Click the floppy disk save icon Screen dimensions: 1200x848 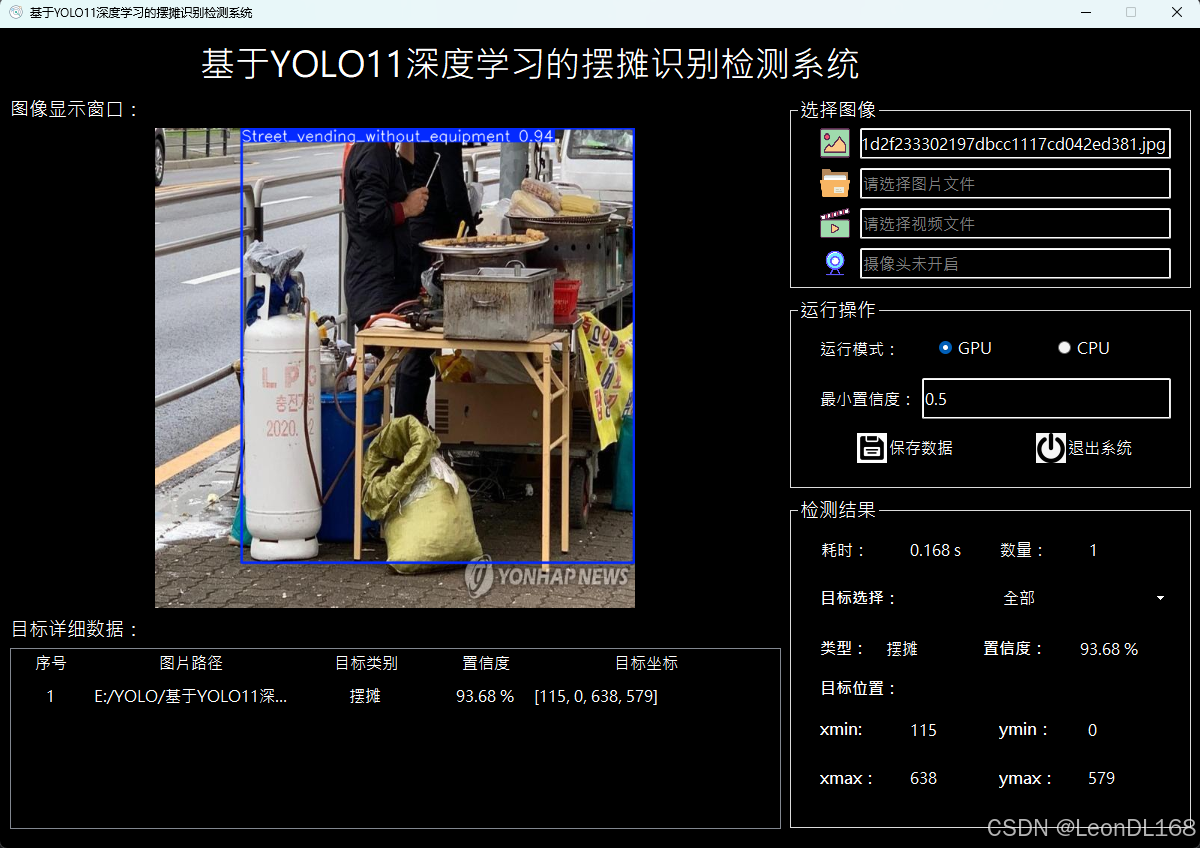pyautogui.click(x=872, y=448)
